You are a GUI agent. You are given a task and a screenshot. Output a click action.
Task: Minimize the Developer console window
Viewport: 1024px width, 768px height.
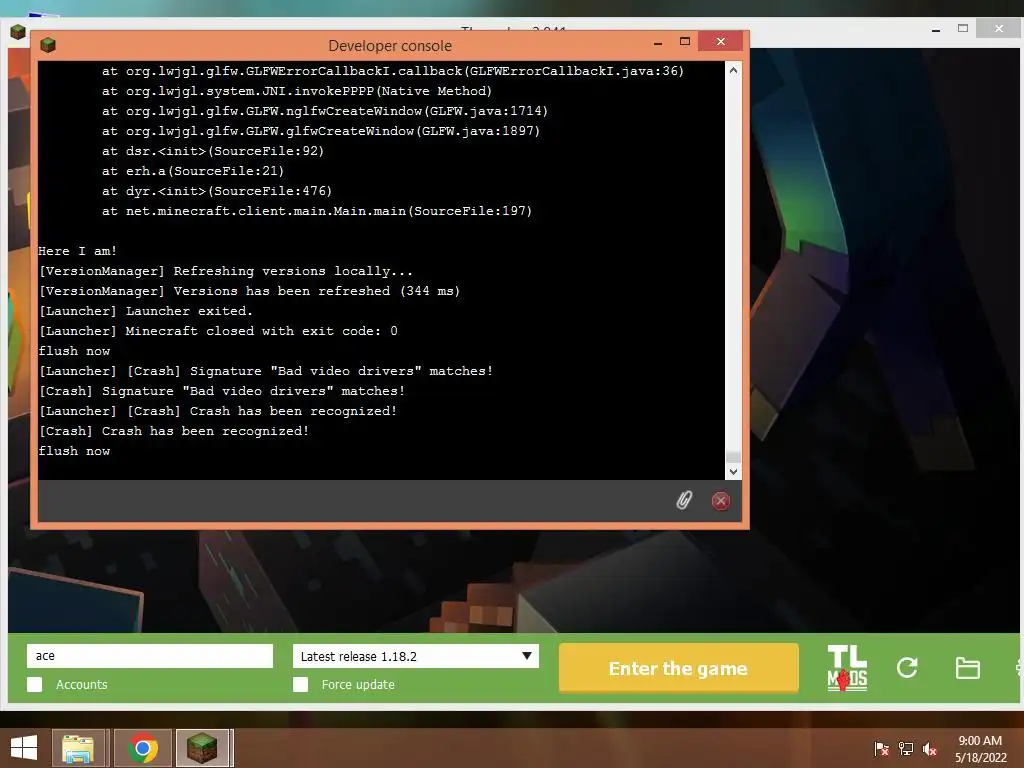click(658, 43)
